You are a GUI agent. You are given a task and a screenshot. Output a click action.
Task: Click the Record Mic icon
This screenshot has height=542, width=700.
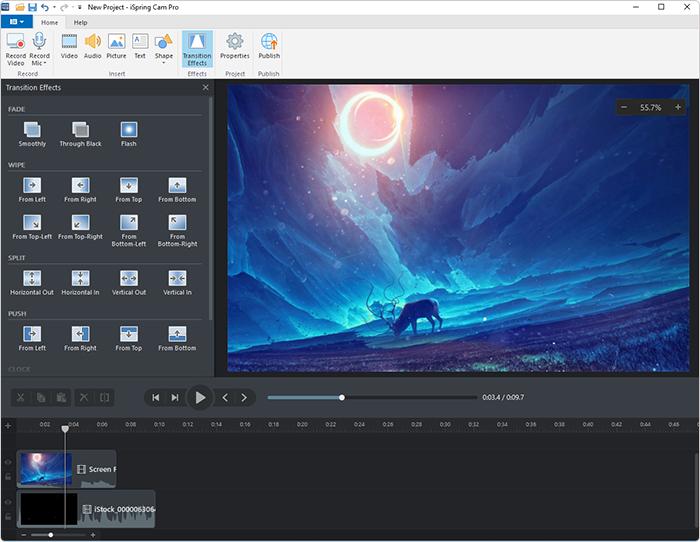click(39, 41)
